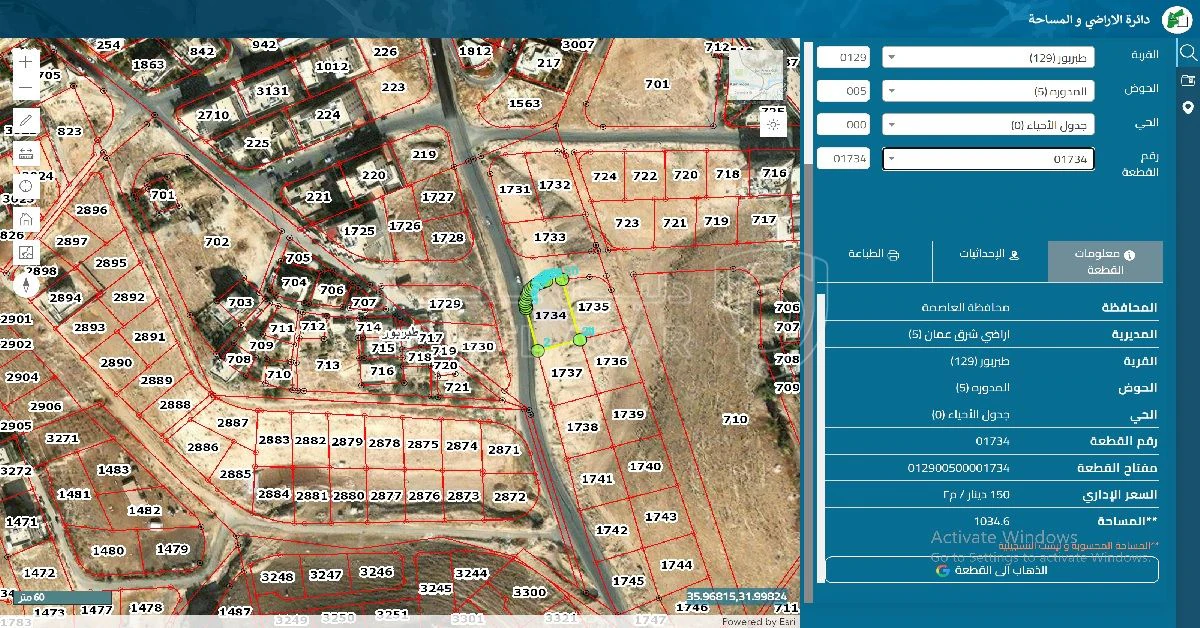The height and width of the screenshot is (628, 1200).
Task: Select parcel 702 on the map
Action: (217, 241)
